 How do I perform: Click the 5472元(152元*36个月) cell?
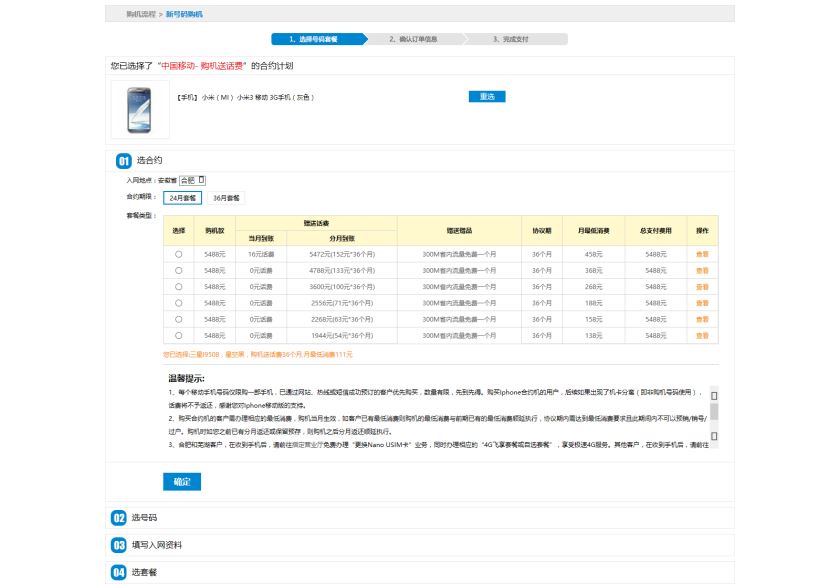coord(342,254)
